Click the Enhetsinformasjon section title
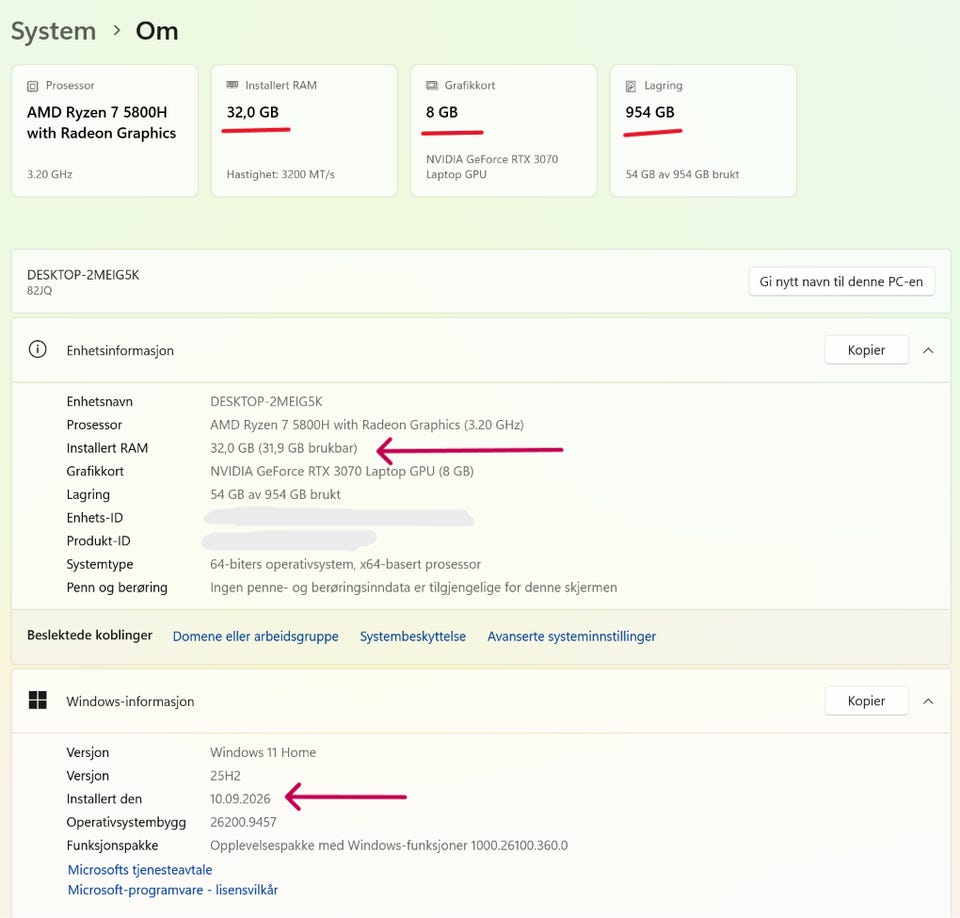This screenshot has height=918, width=960. coord(120,351)
